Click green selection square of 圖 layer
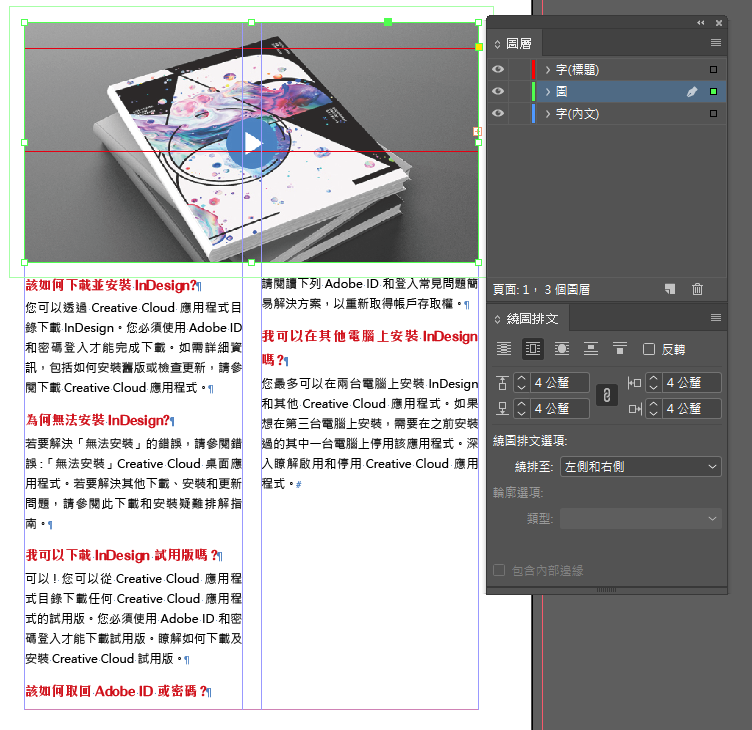 (713, 92)
